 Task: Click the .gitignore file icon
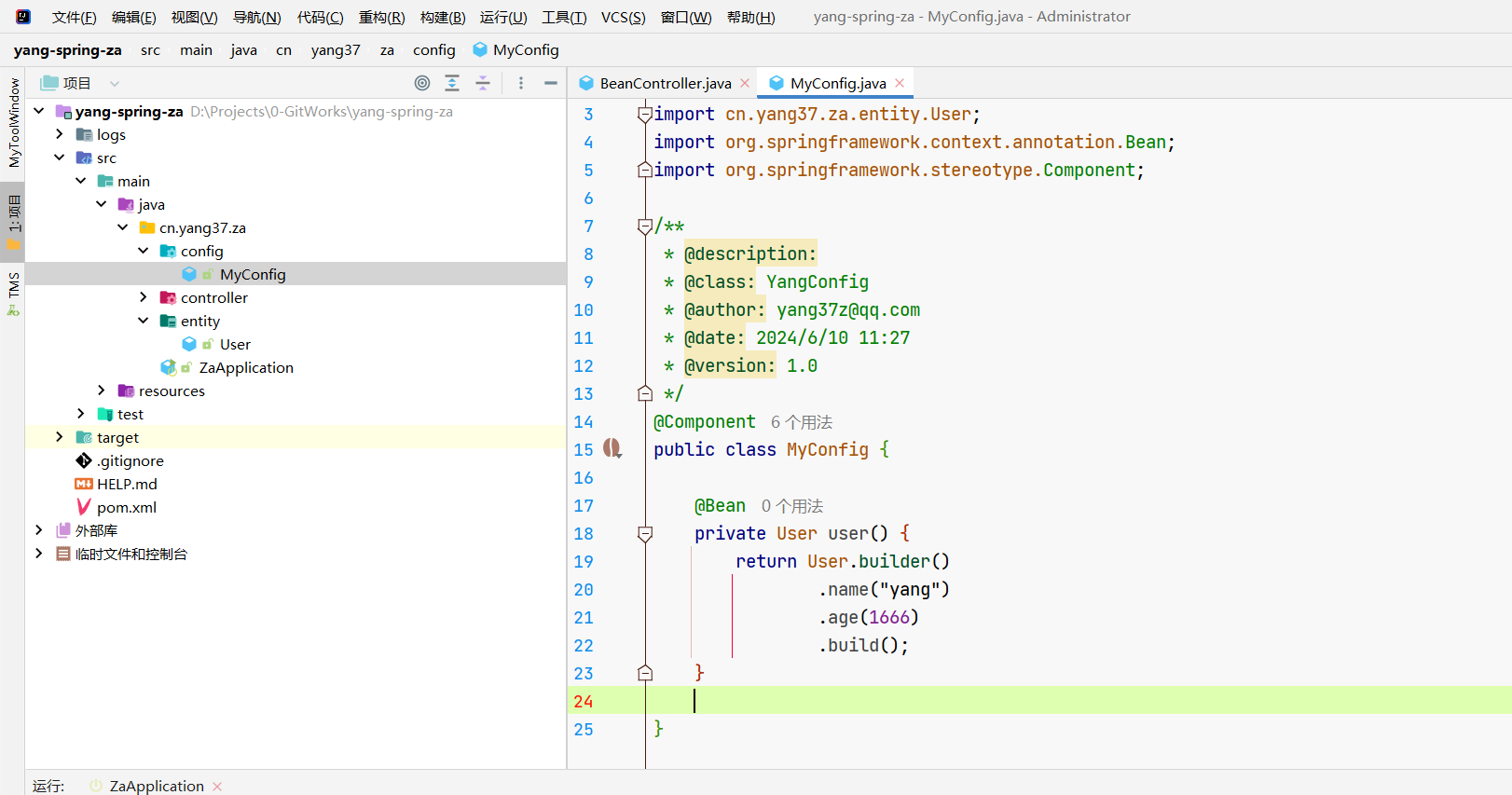(84, 460)
